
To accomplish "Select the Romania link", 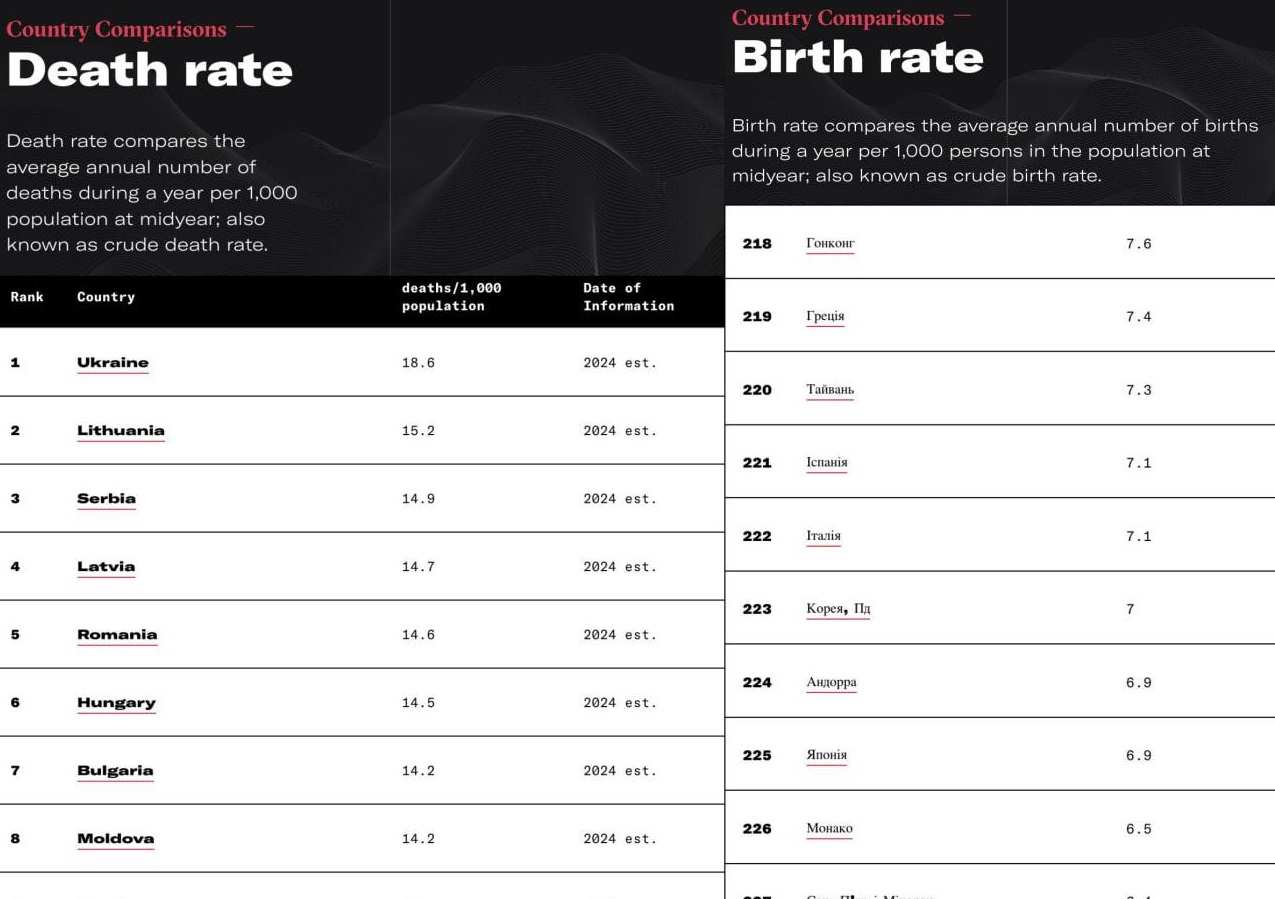I will click(x=116, y=635).
